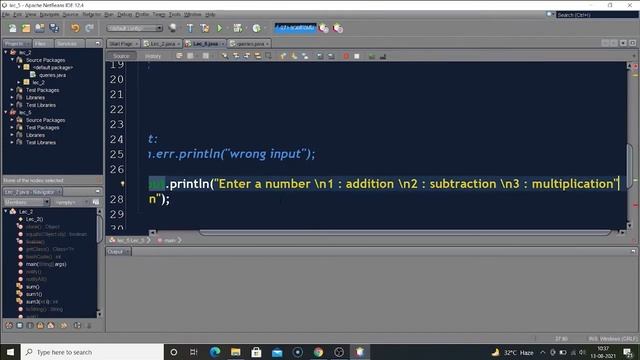Open the project configuration dropdown
Screen dimensions: 640x360
135,28
